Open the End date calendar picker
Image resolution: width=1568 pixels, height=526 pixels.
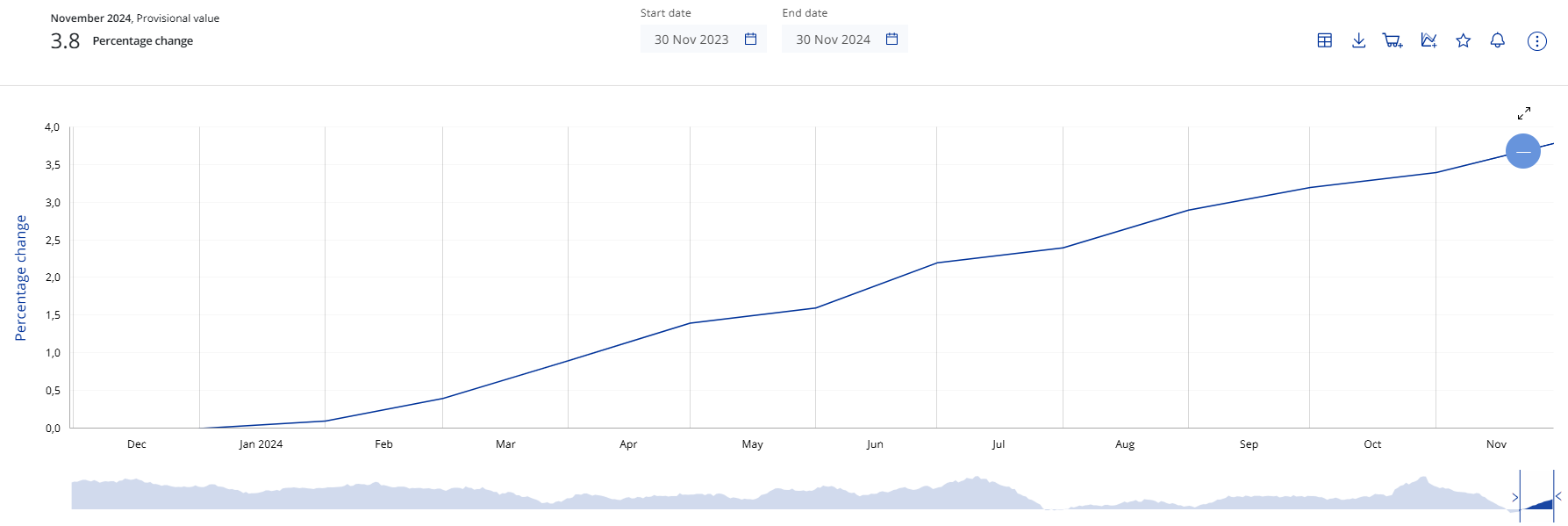[x=892, y=40]
